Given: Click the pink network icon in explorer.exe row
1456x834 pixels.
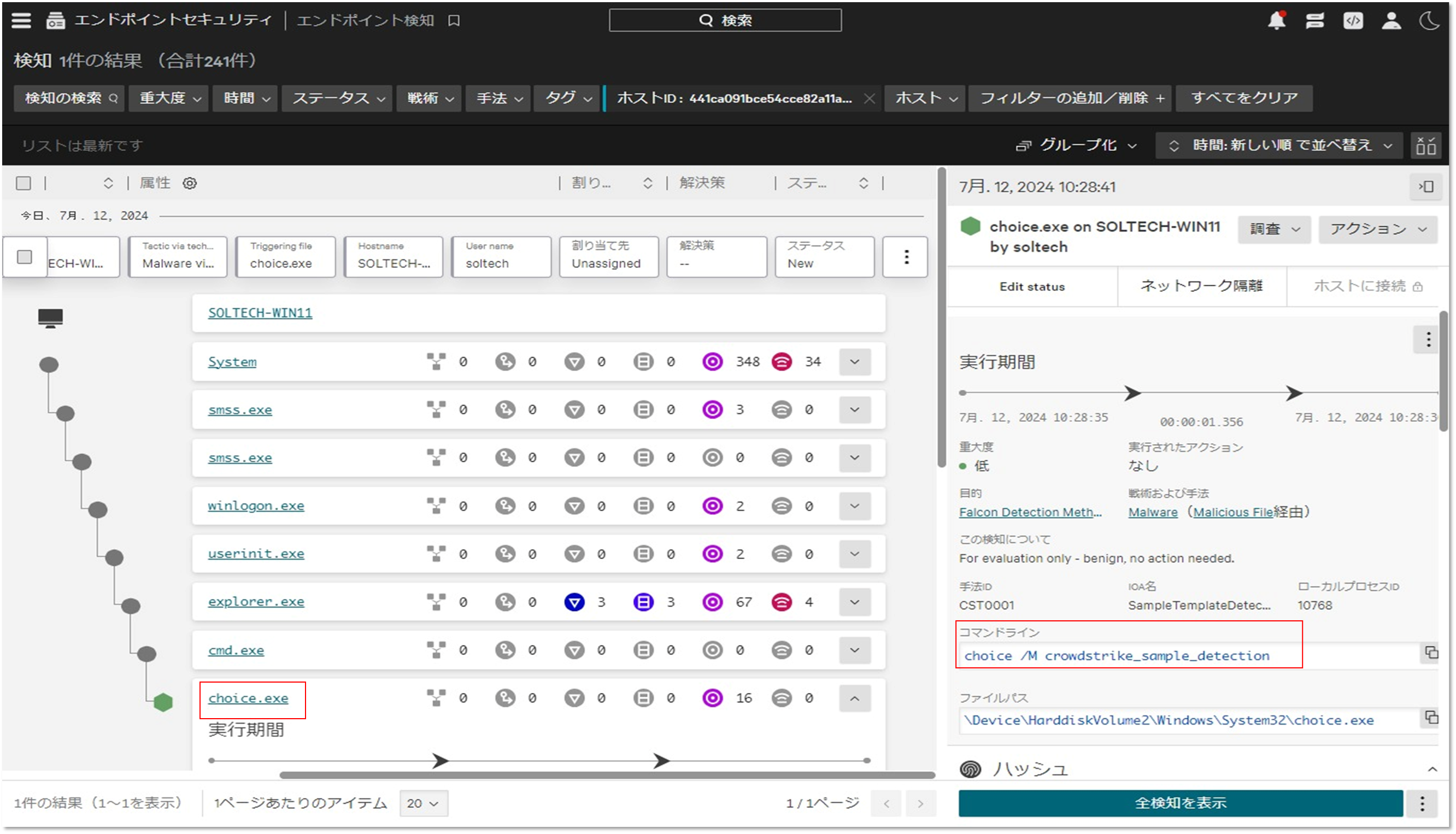Looking at the screenshot, I should (x=781, y=602).
